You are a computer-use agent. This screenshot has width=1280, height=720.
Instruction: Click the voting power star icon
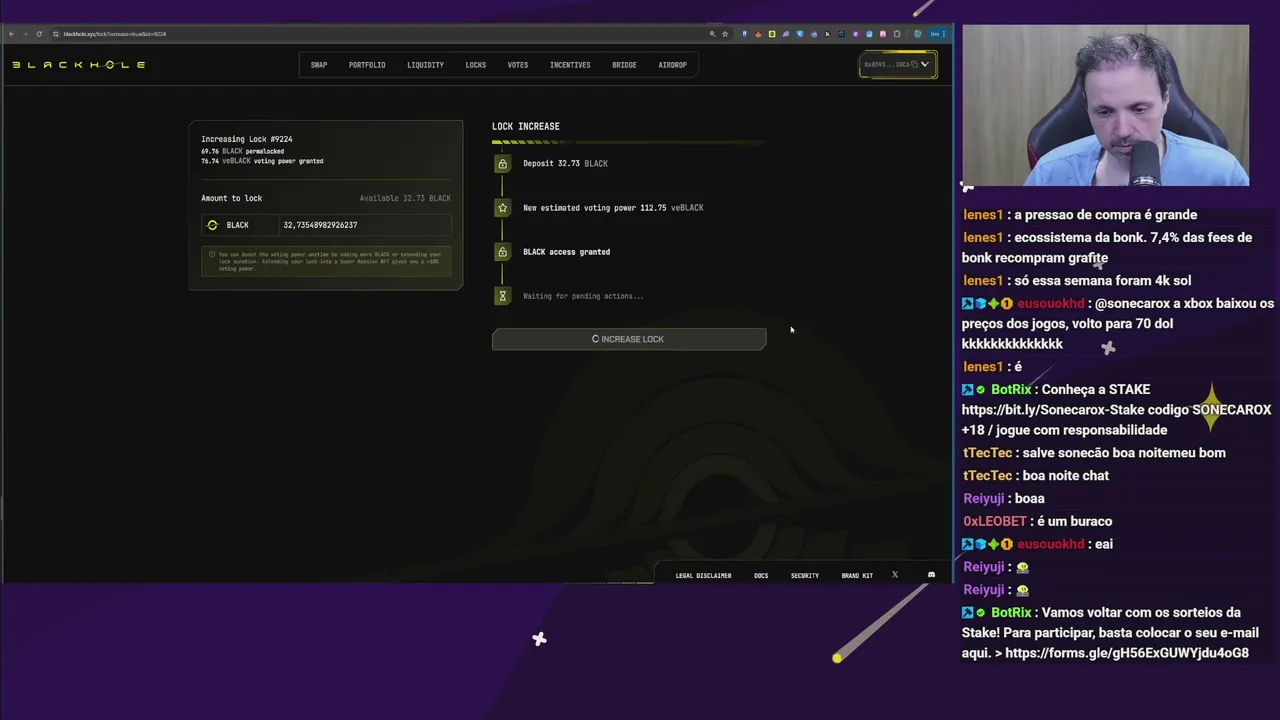coord(502,208)
